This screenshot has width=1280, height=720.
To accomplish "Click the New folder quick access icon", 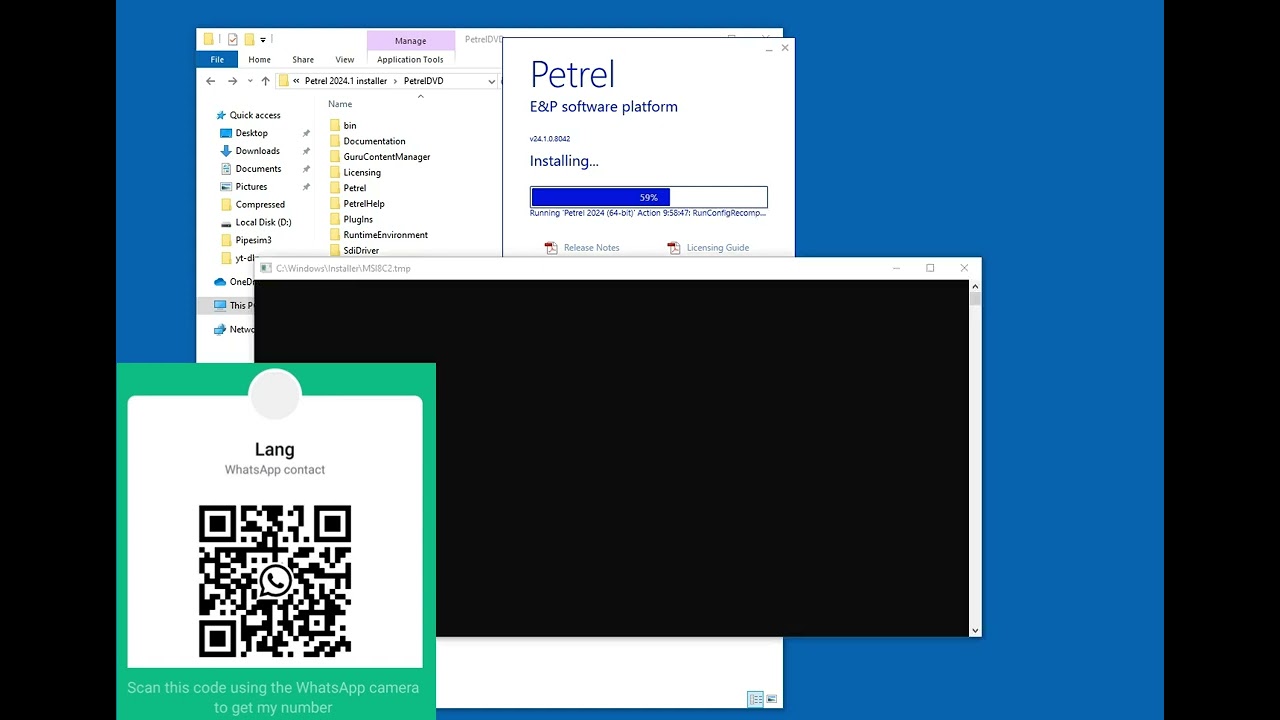I will [x=249, y=39].
